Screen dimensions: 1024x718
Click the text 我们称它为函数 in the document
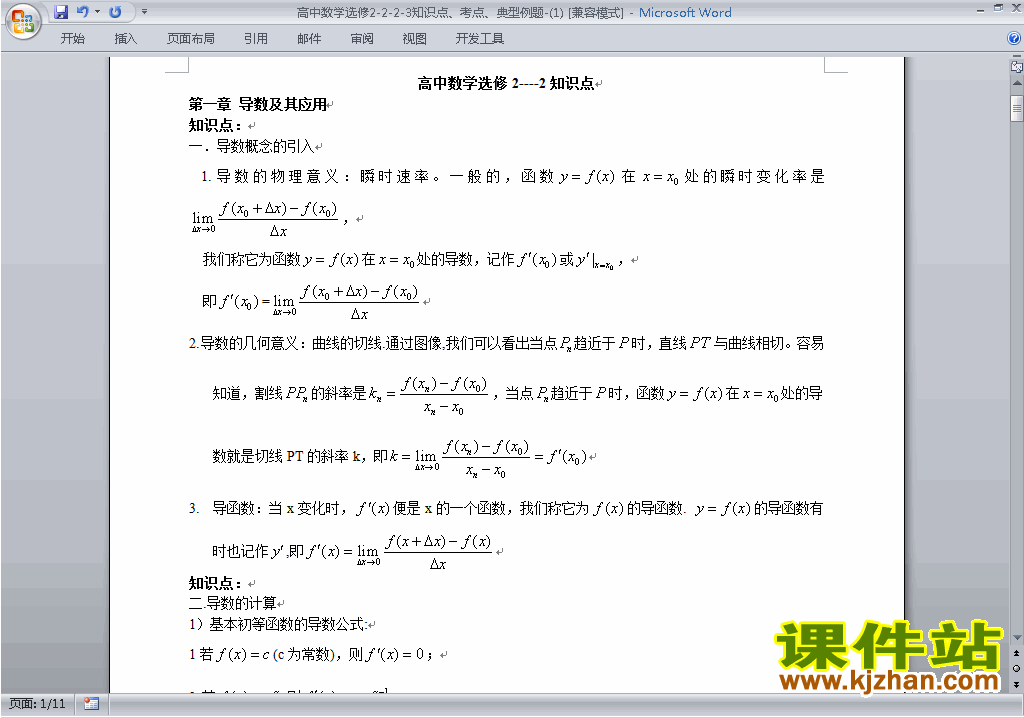(251, 259)
